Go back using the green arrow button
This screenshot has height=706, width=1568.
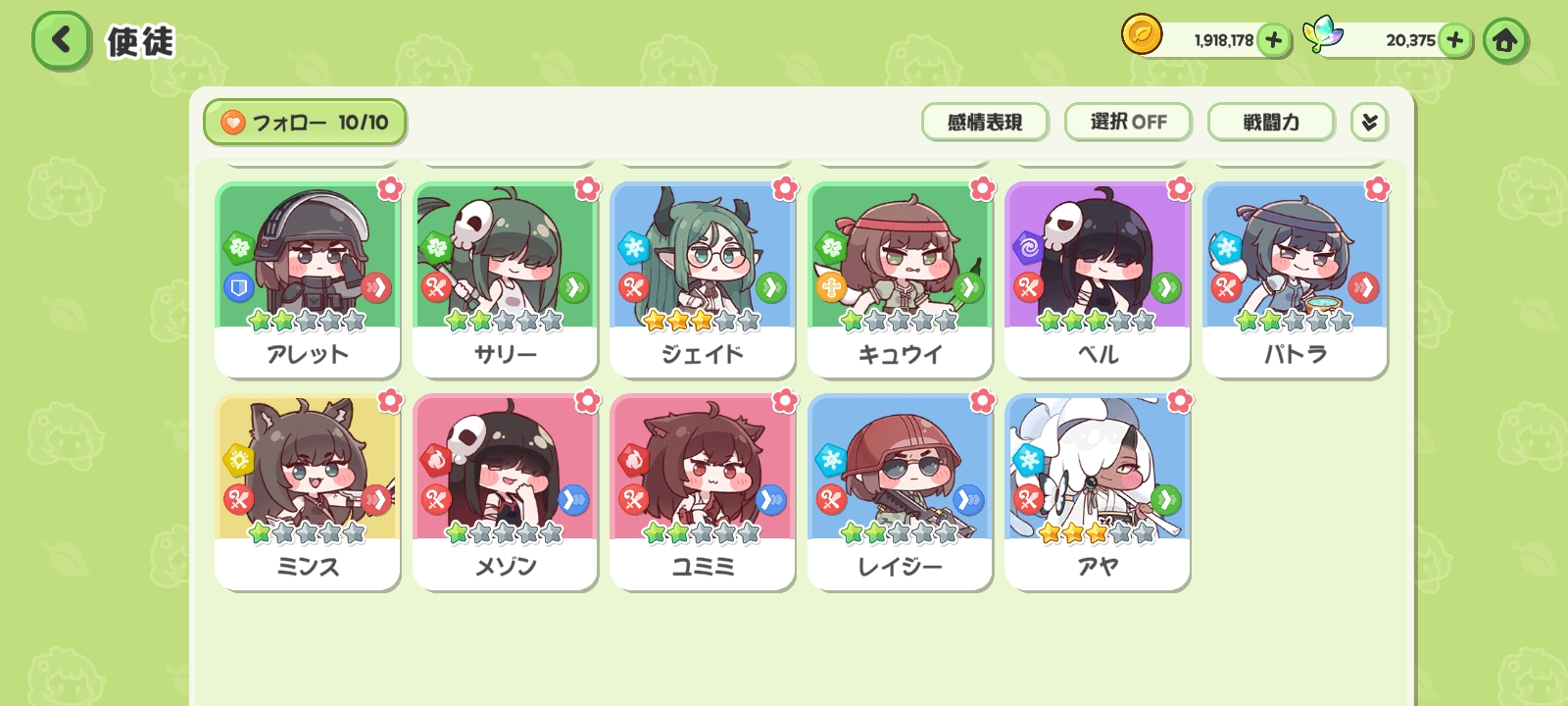click(61, 40)
